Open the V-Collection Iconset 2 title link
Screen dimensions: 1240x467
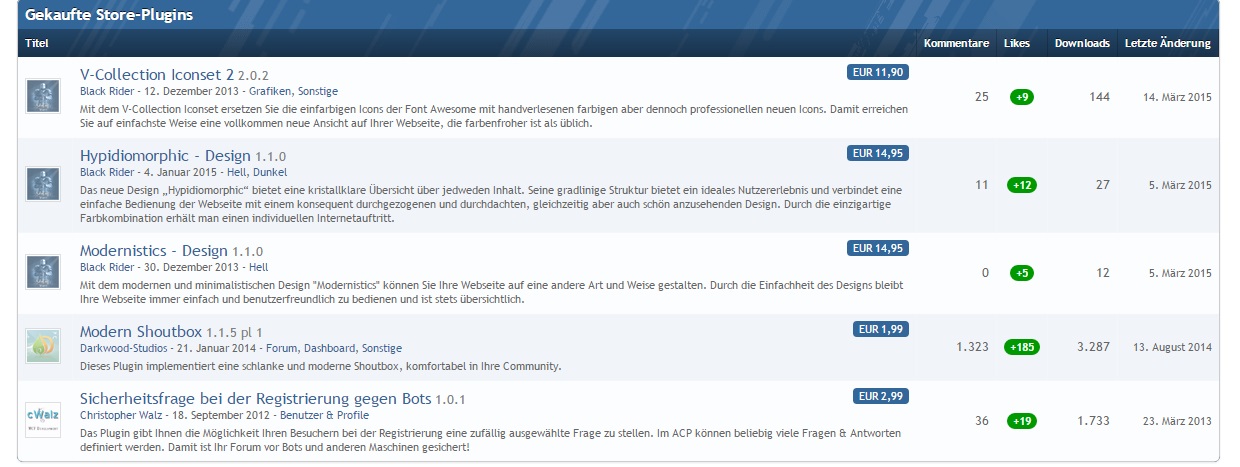156,74
